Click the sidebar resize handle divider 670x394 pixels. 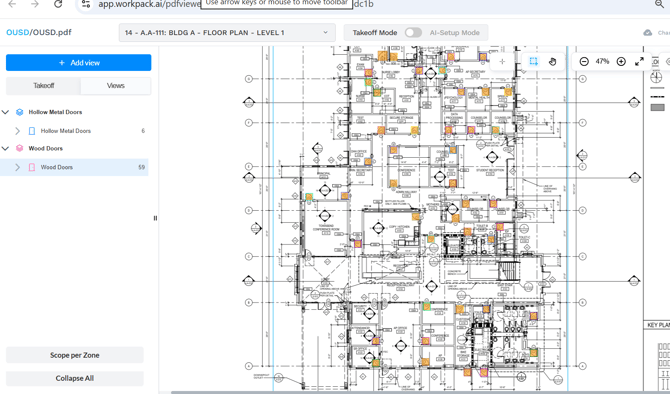click(155, 218)
